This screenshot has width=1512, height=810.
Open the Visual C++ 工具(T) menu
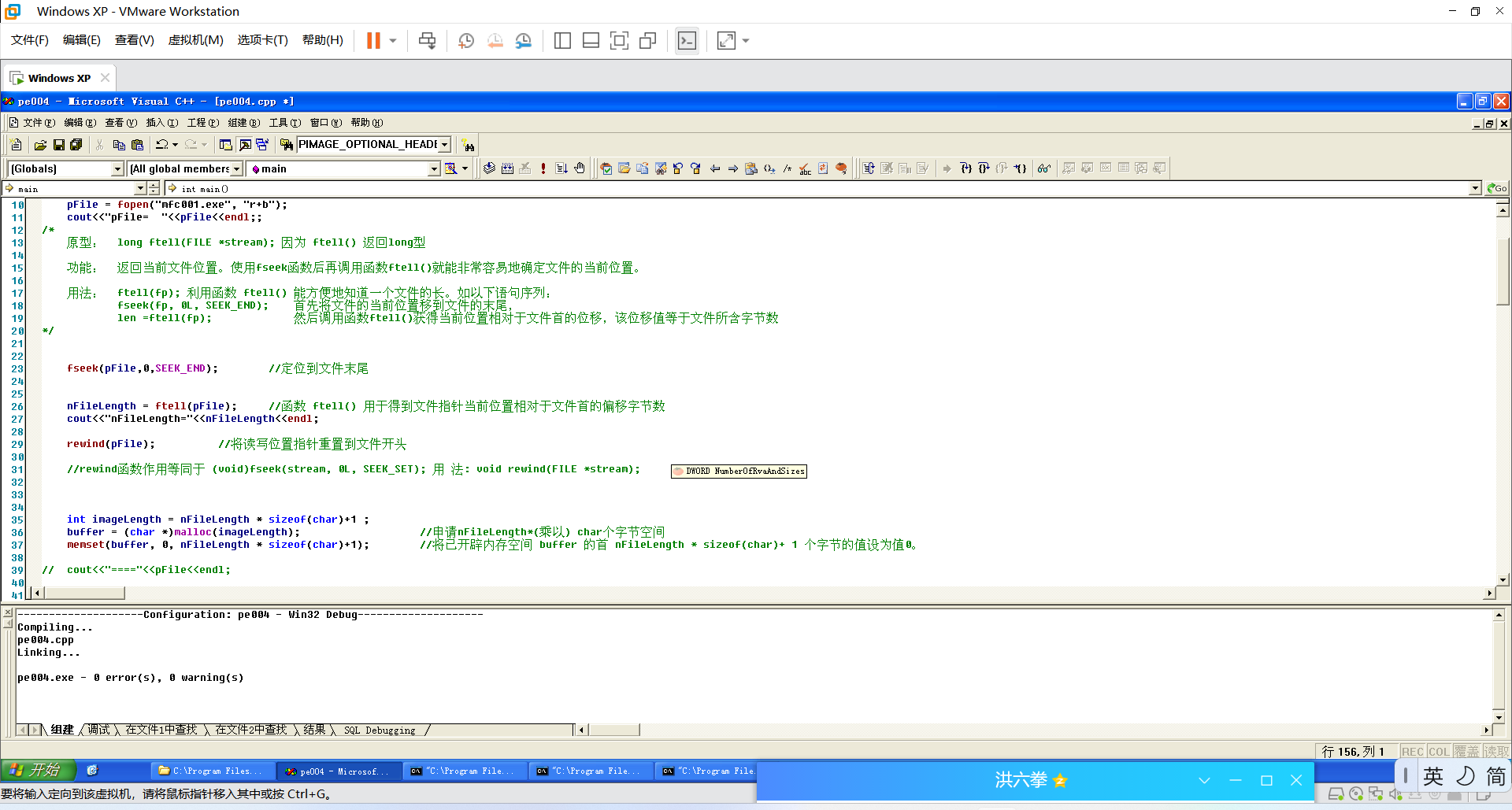285,123
